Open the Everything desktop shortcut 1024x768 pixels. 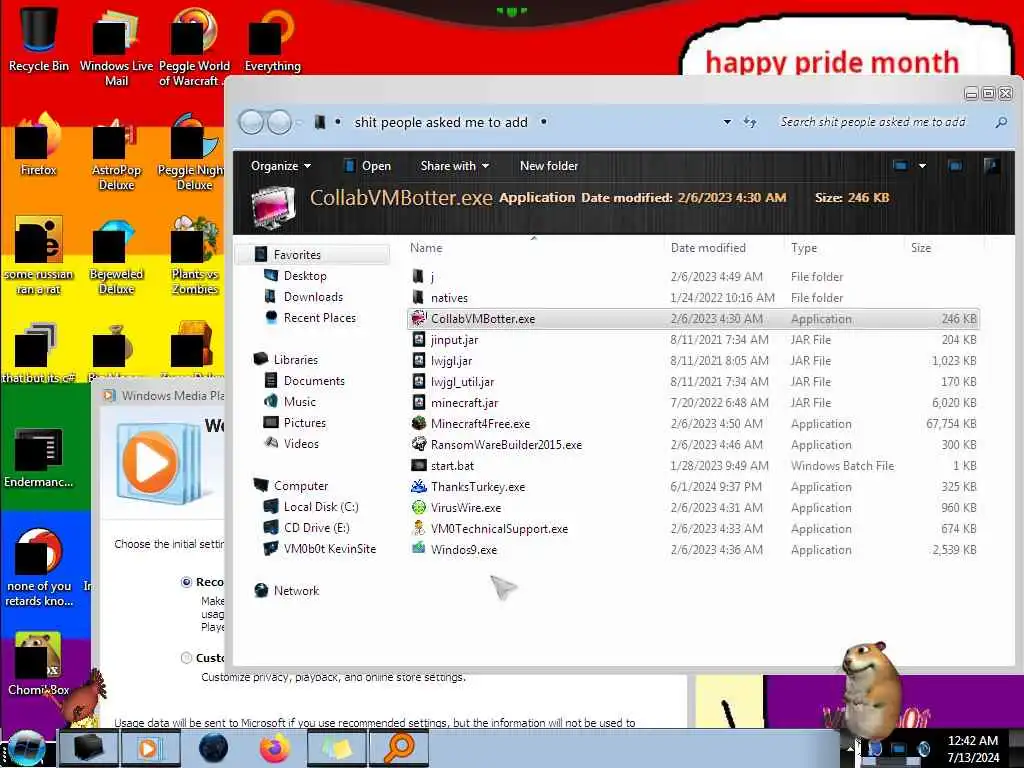click(x=272, y=39)
